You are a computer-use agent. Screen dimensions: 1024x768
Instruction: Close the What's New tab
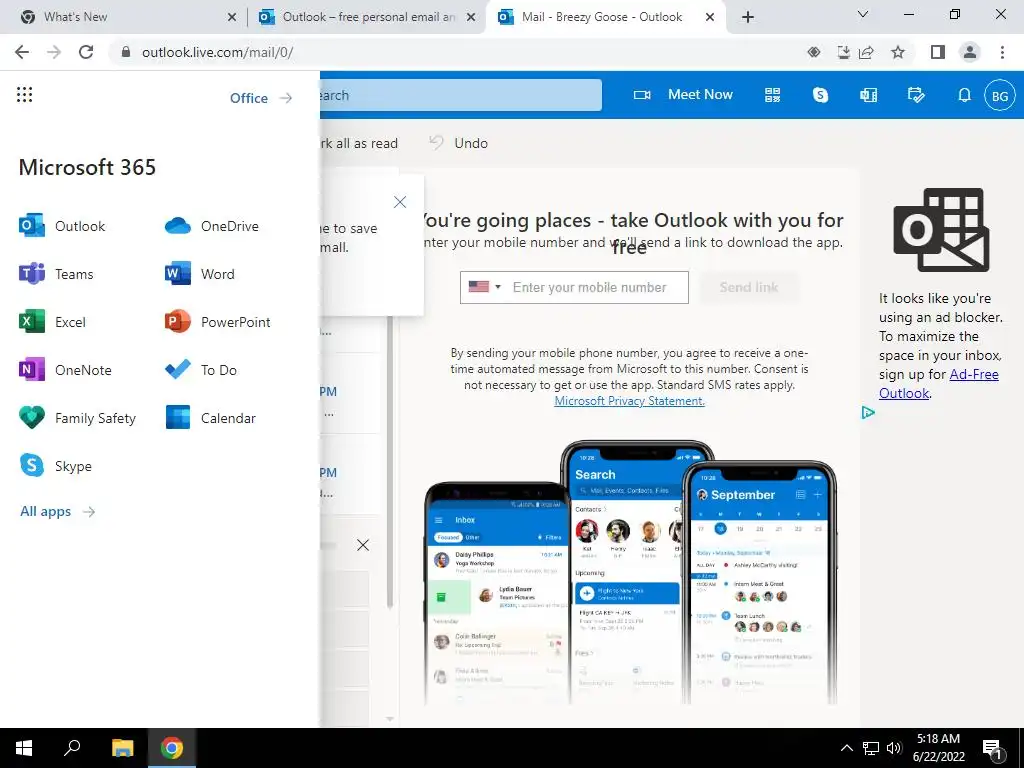pyautogui.click(x=232, y=18)
